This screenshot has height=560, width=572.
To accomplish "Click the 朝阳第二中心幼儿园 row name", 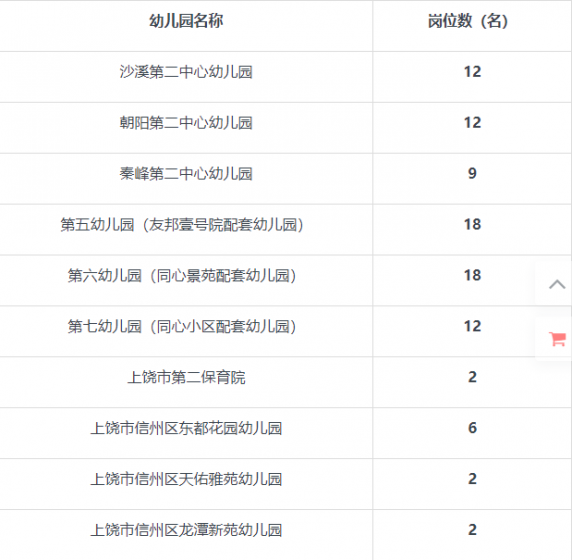I will point(186,123).
